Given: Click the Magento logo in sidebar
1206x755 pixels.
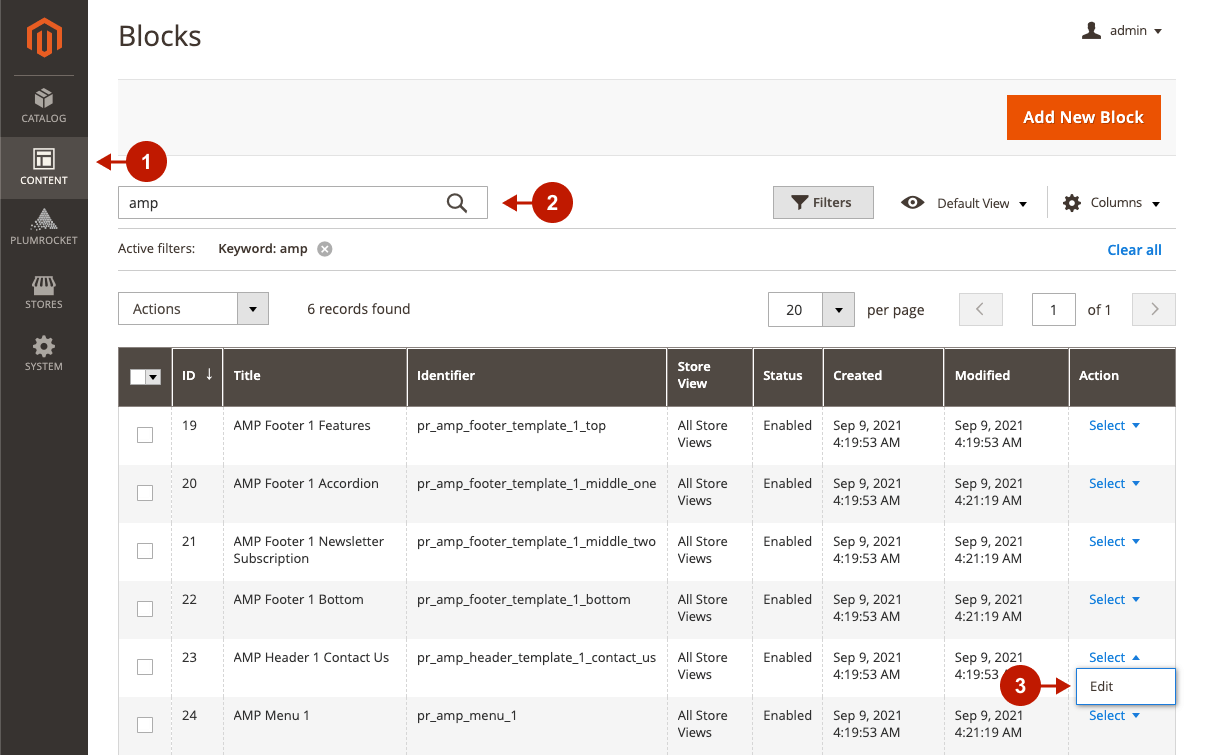Looking at the screenshot, I should pos(44,38).
